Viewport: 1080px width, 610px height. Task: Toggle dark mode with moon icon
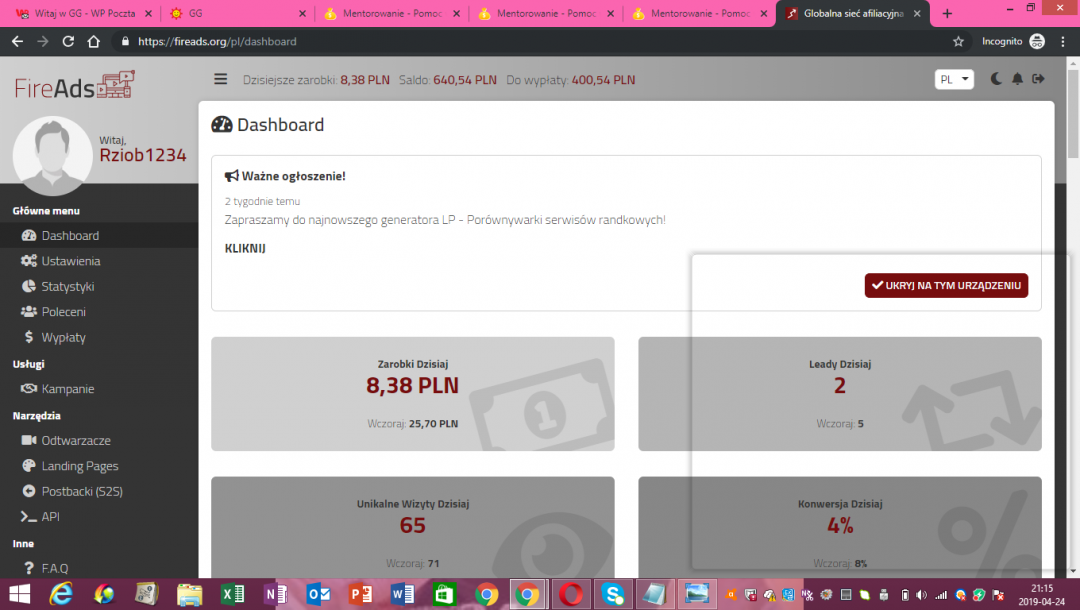click(996, 80)
